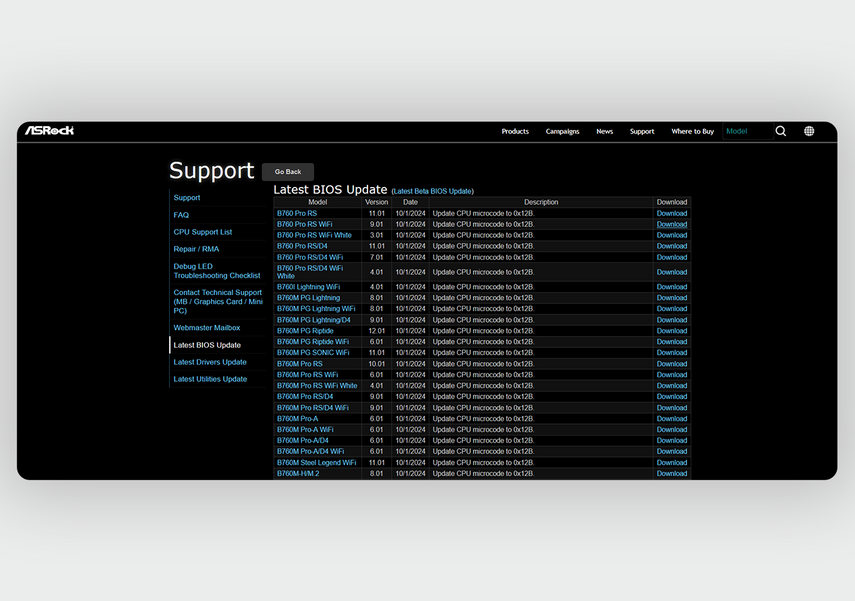Open B760M PG Riptide WiFi model link
Image resolution: width=855 pixels, height=601 pixels.
tap(312, 342)
